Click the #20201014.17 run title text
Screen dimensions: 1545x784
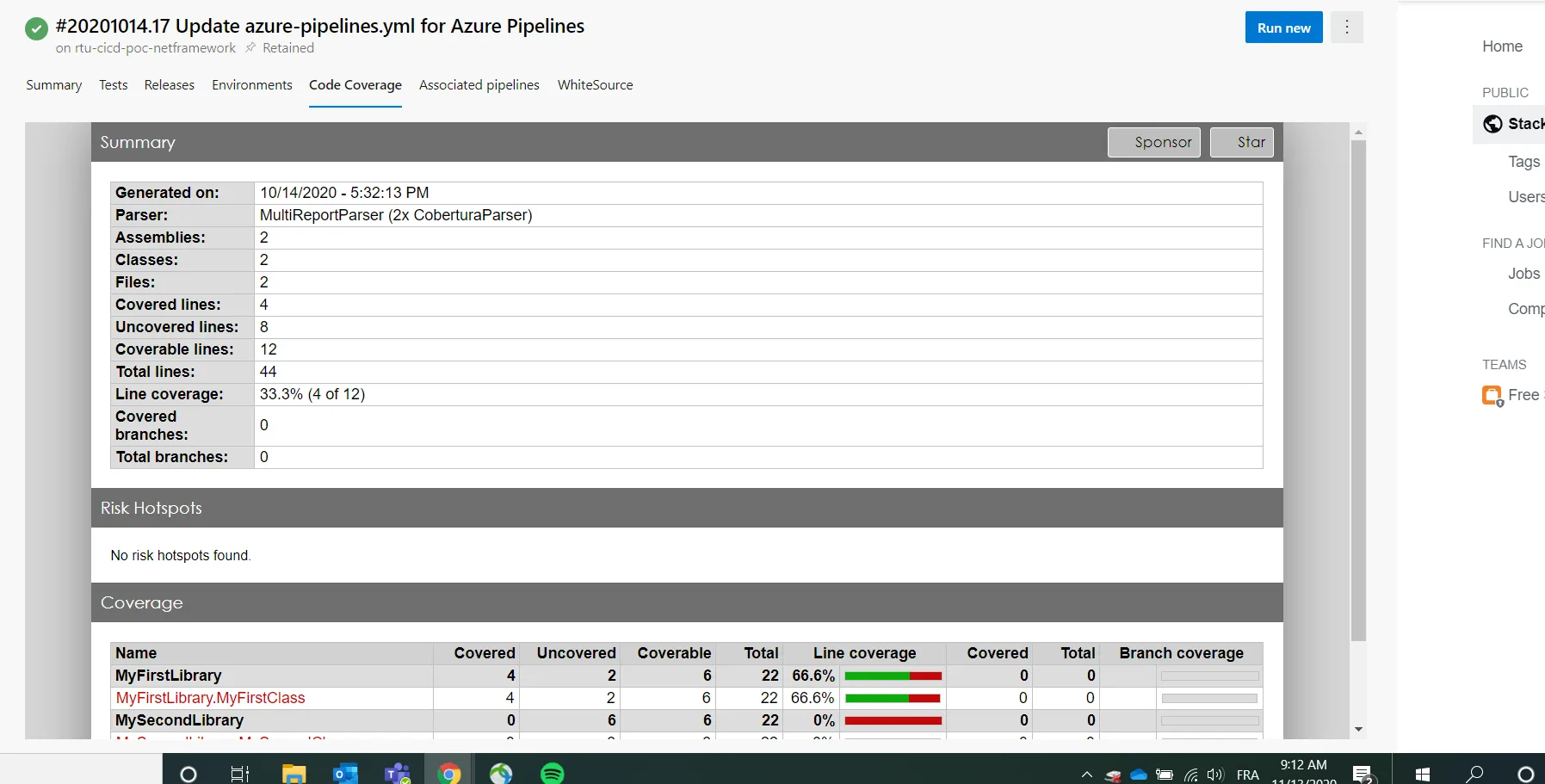(x=320, y=27)
